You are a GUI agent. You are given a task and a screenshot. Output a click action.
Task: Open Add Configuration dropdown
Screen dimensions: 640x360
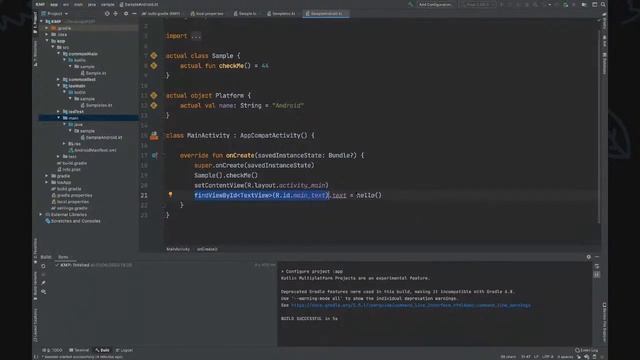tap(436, 4)
